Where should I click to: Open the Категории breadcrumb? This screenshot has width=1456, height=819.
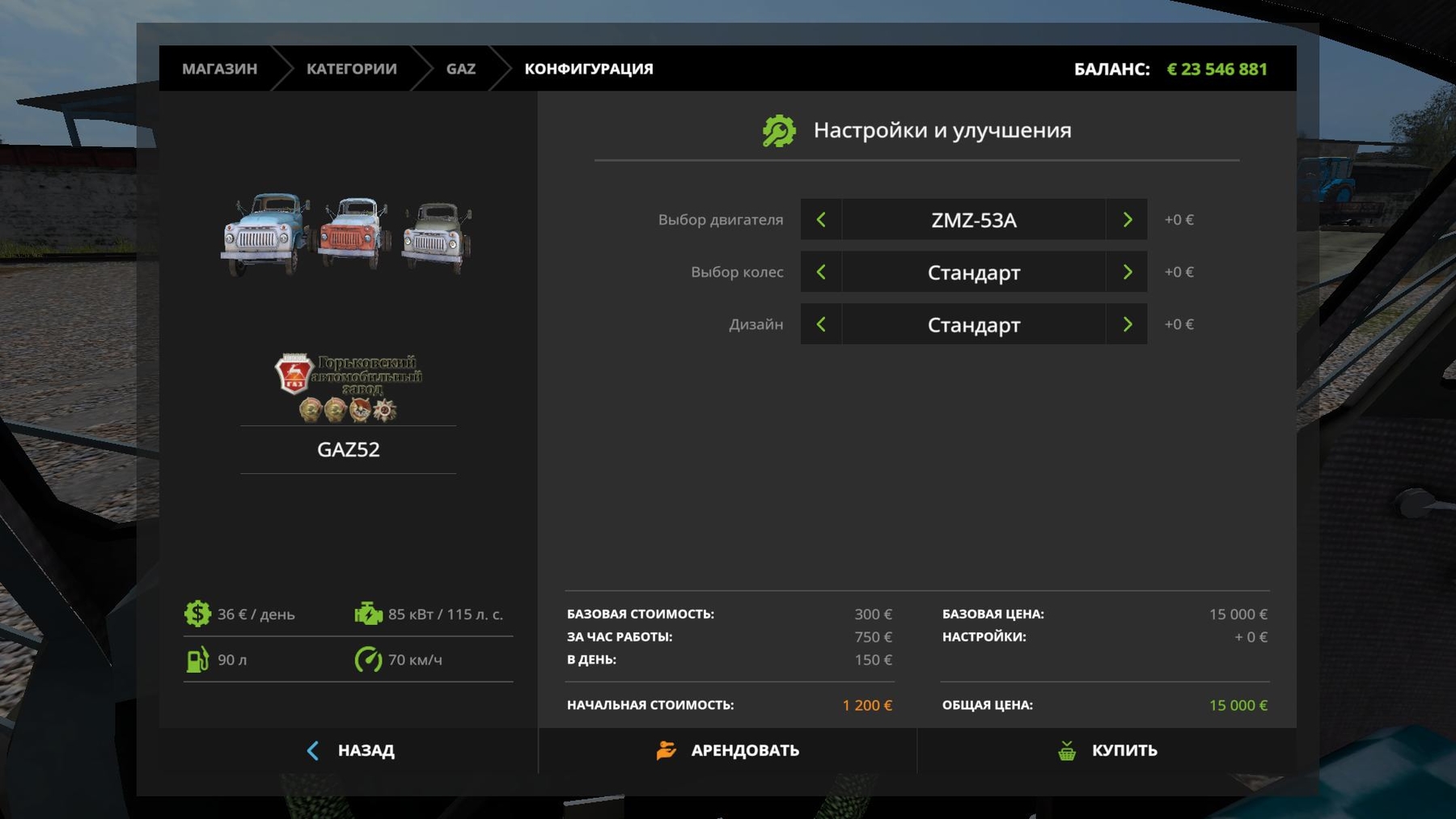click(351, 69)
